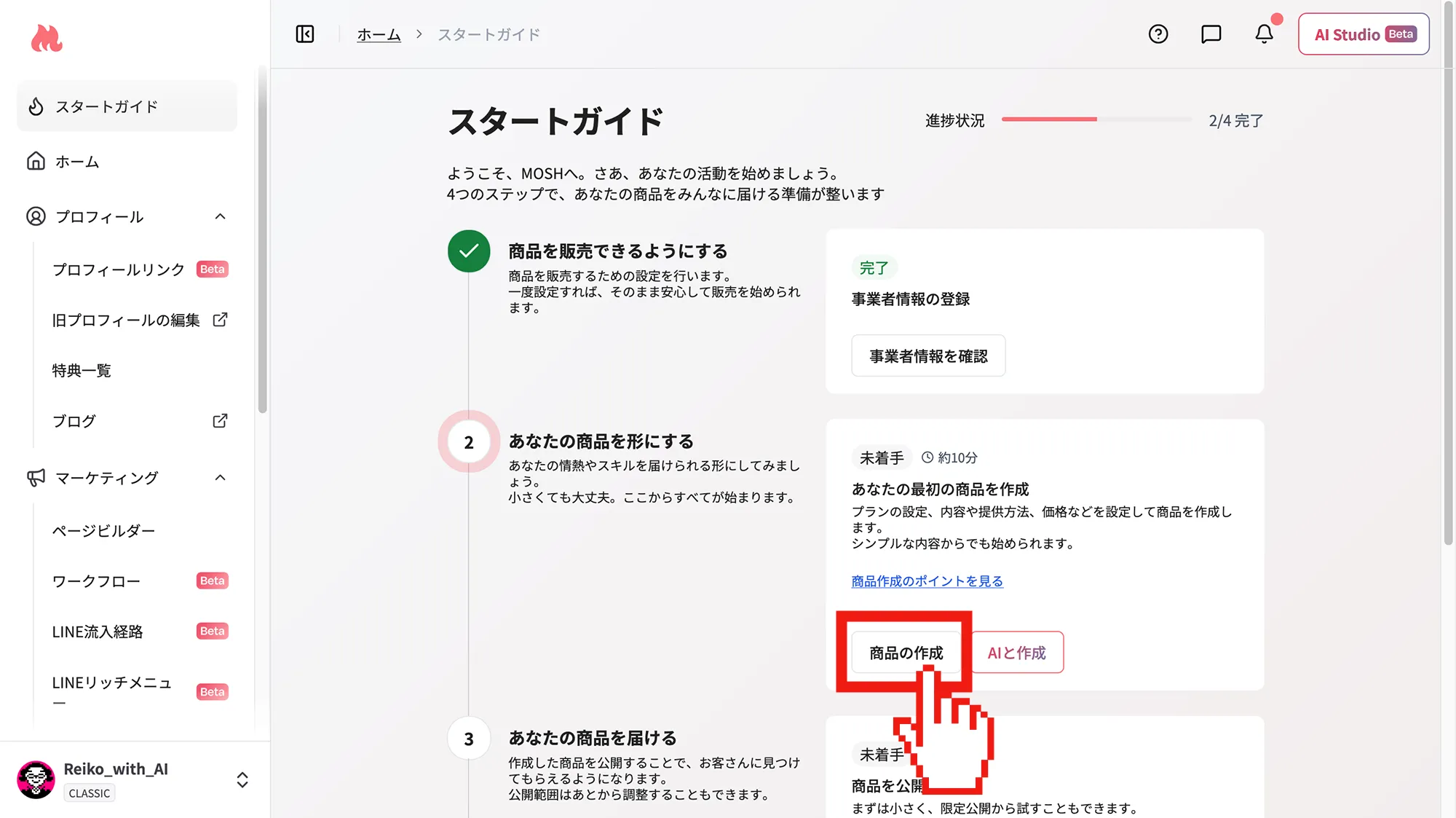Viewport: 1456px width, 818px height.
Task: Click the Beta badge beside ワークフロー
Action: coord(213,581)
